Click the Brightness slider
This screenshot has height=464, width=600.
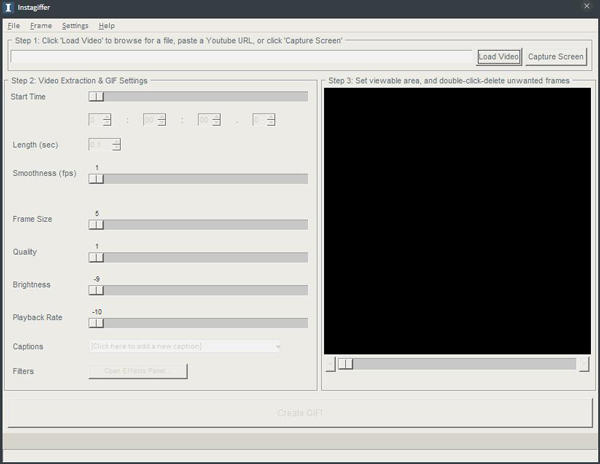pyautogui.click(x=198, y=290)
